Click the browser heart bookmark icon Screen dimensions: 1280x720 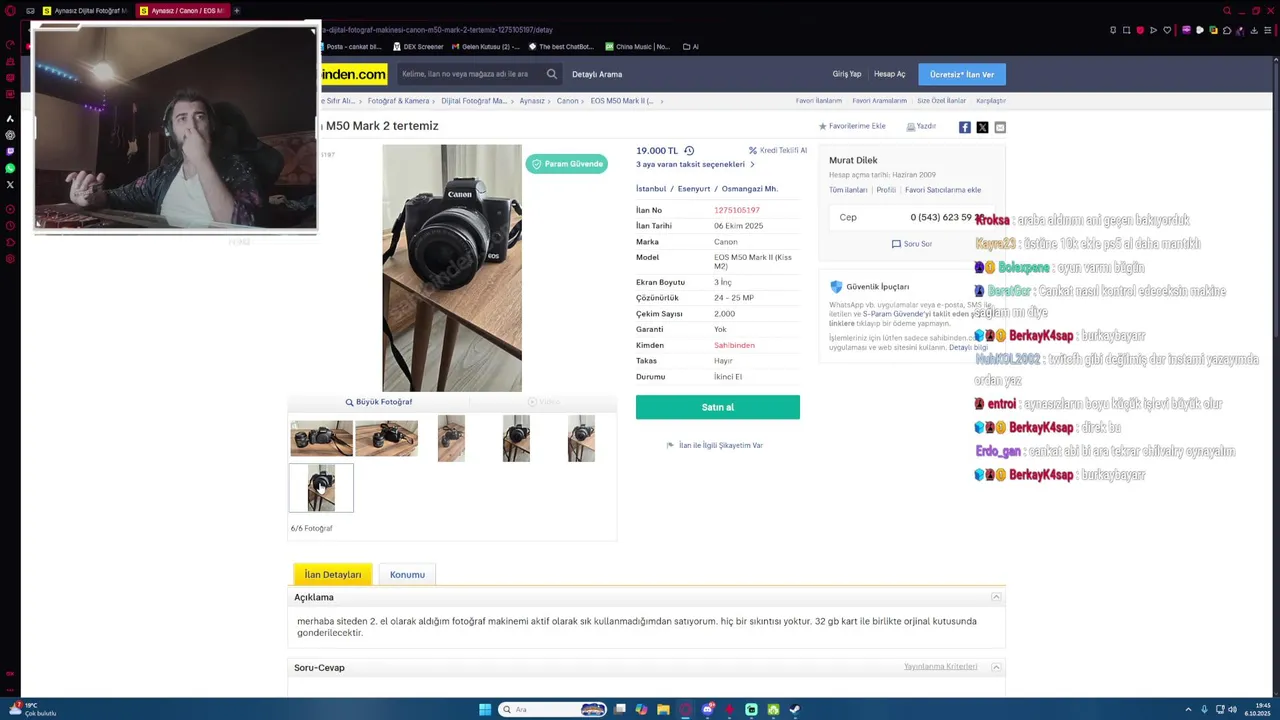click(1166, 30)
